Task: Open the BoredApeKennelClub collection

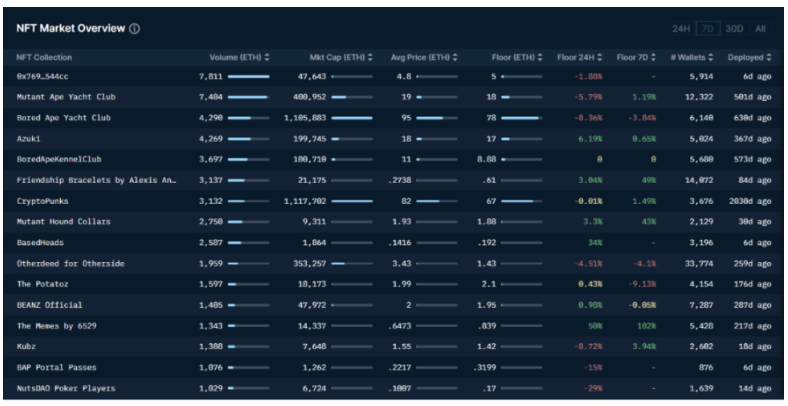Action: point(59,159)
